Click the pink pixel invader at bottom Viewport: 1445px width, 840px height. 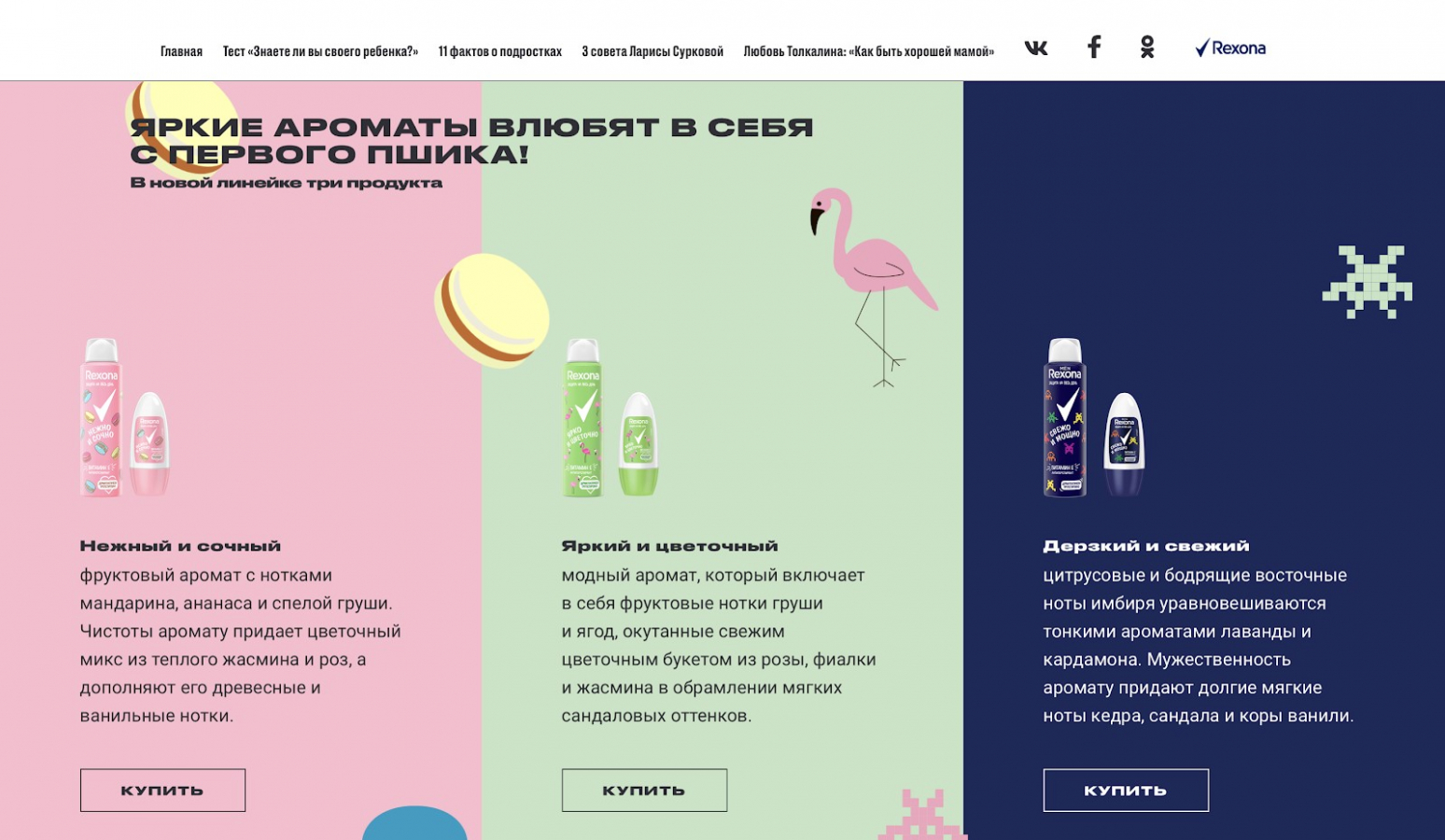922,815
